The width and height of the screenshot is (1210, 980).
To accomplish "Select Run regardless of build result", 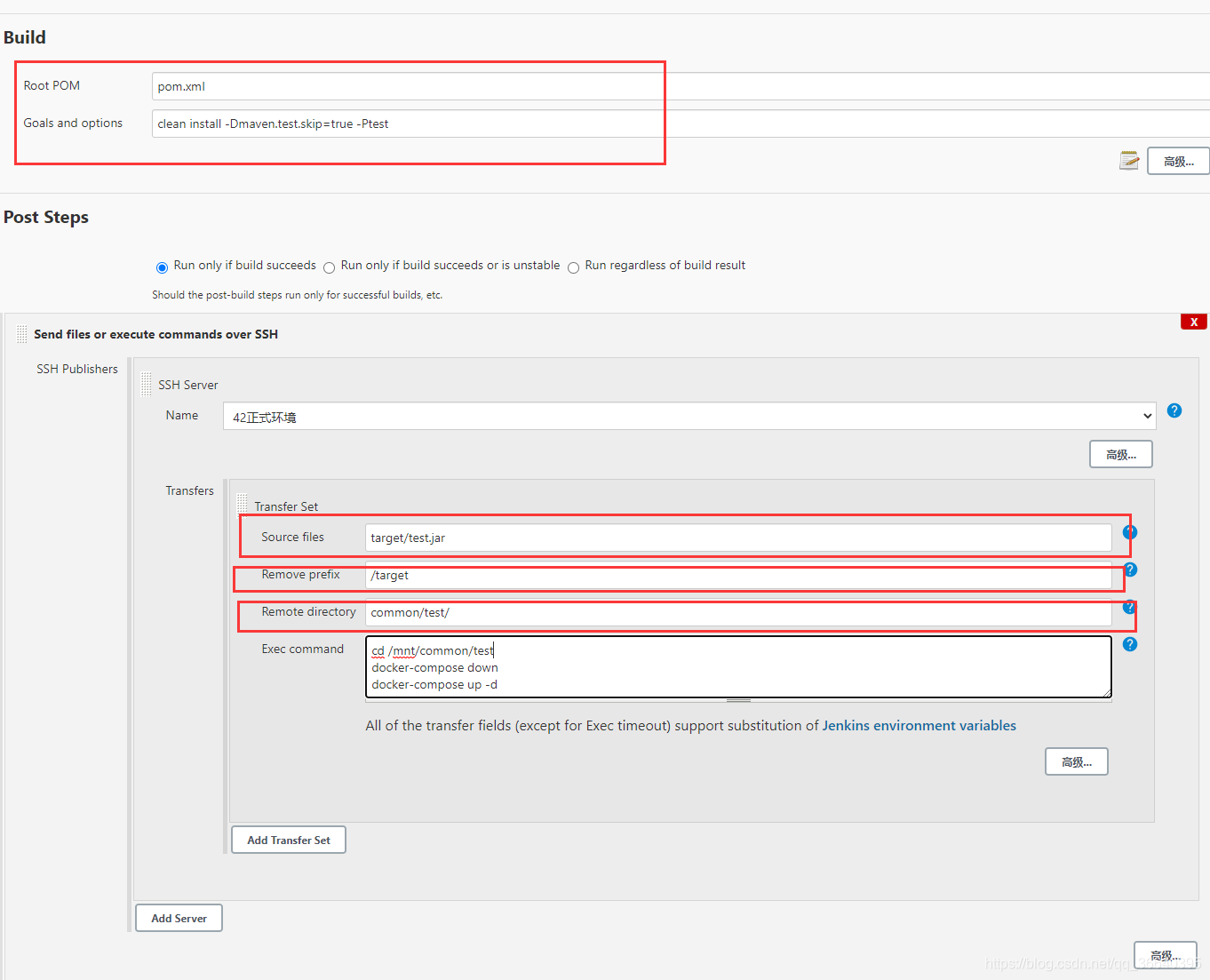I will 573,267.
